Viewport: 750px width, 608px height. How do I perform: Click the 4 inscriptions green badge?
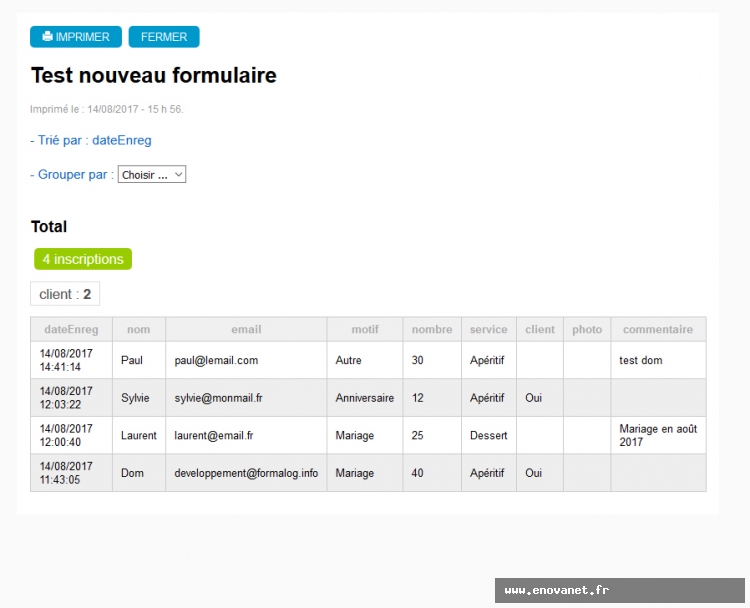click(83, 259)
